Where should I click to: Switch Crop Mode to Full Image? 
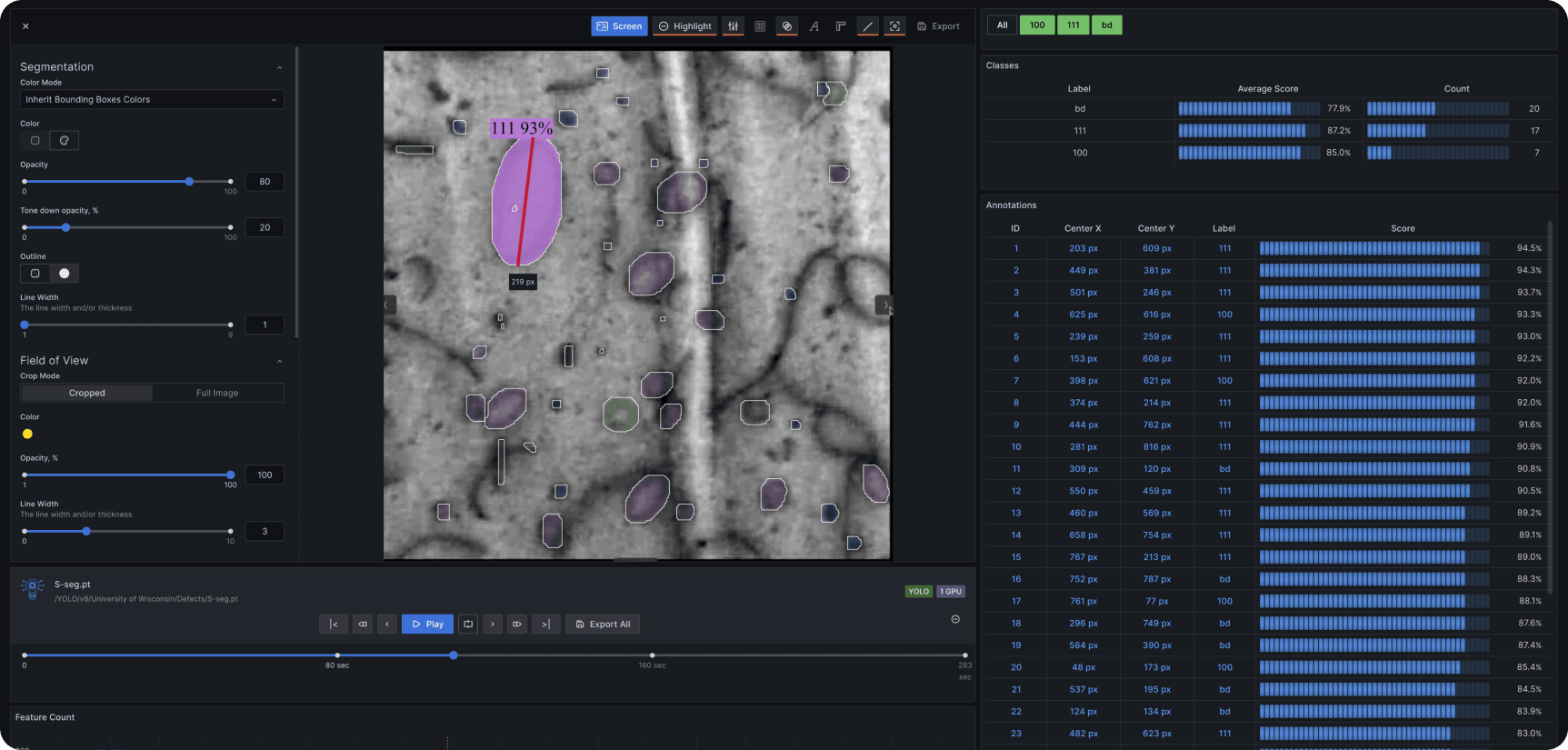217,393
